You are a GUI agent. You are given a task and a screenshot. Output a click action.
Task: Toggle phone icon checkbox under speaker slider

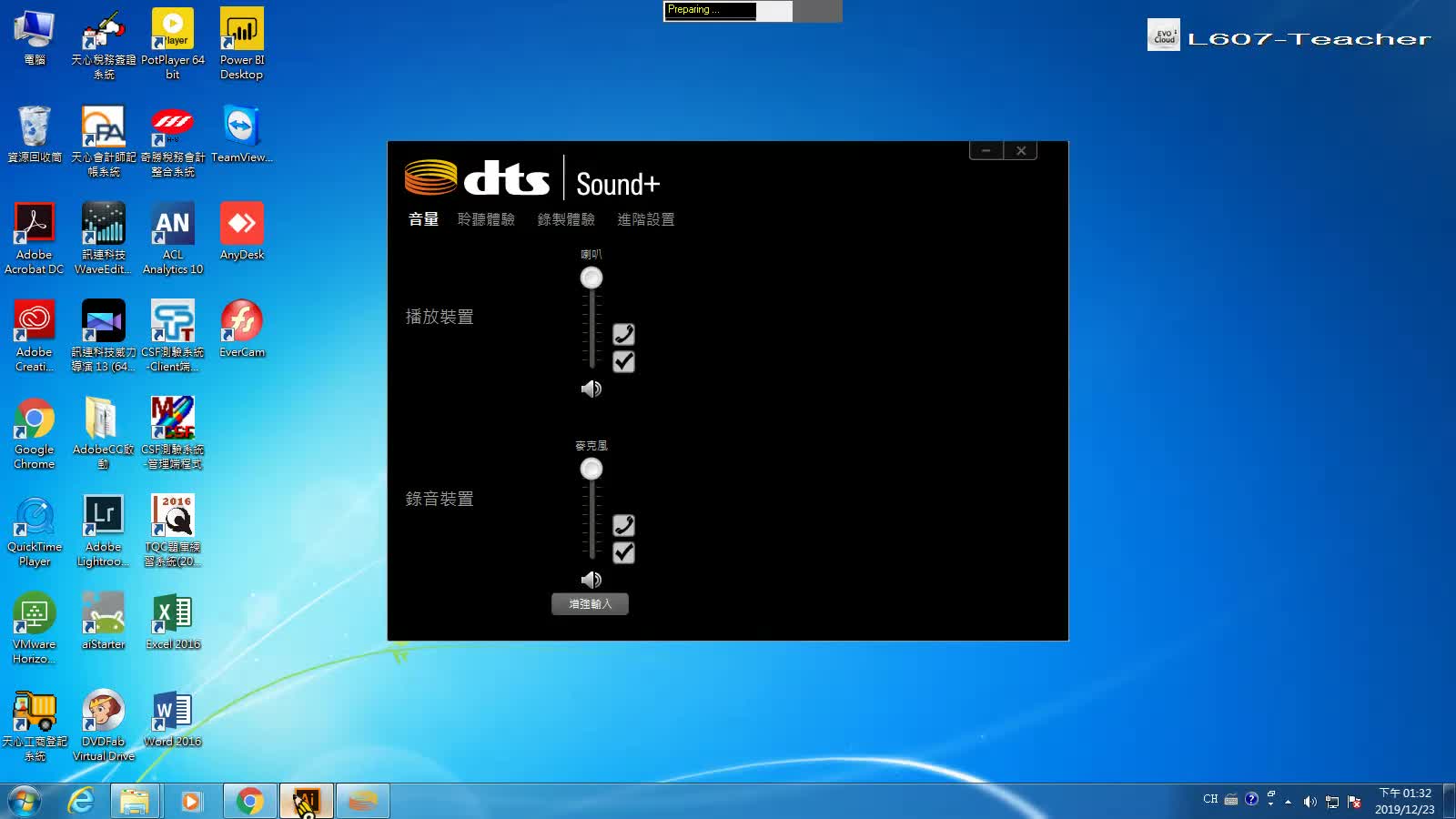pos(623,334)
